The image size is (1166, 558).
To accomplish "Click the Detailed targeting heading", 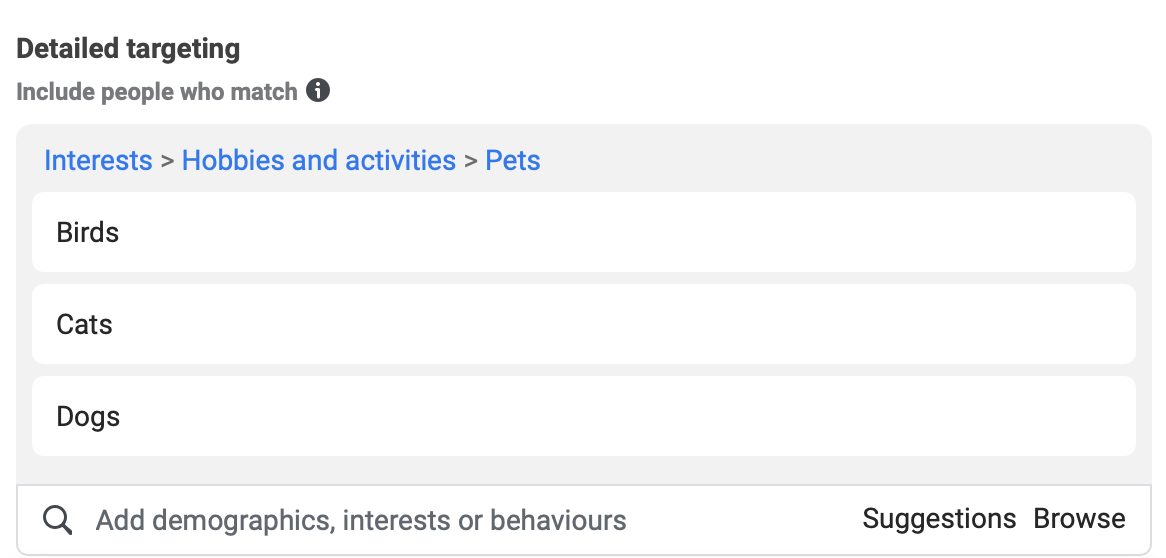I will click(x=128, y=48).
